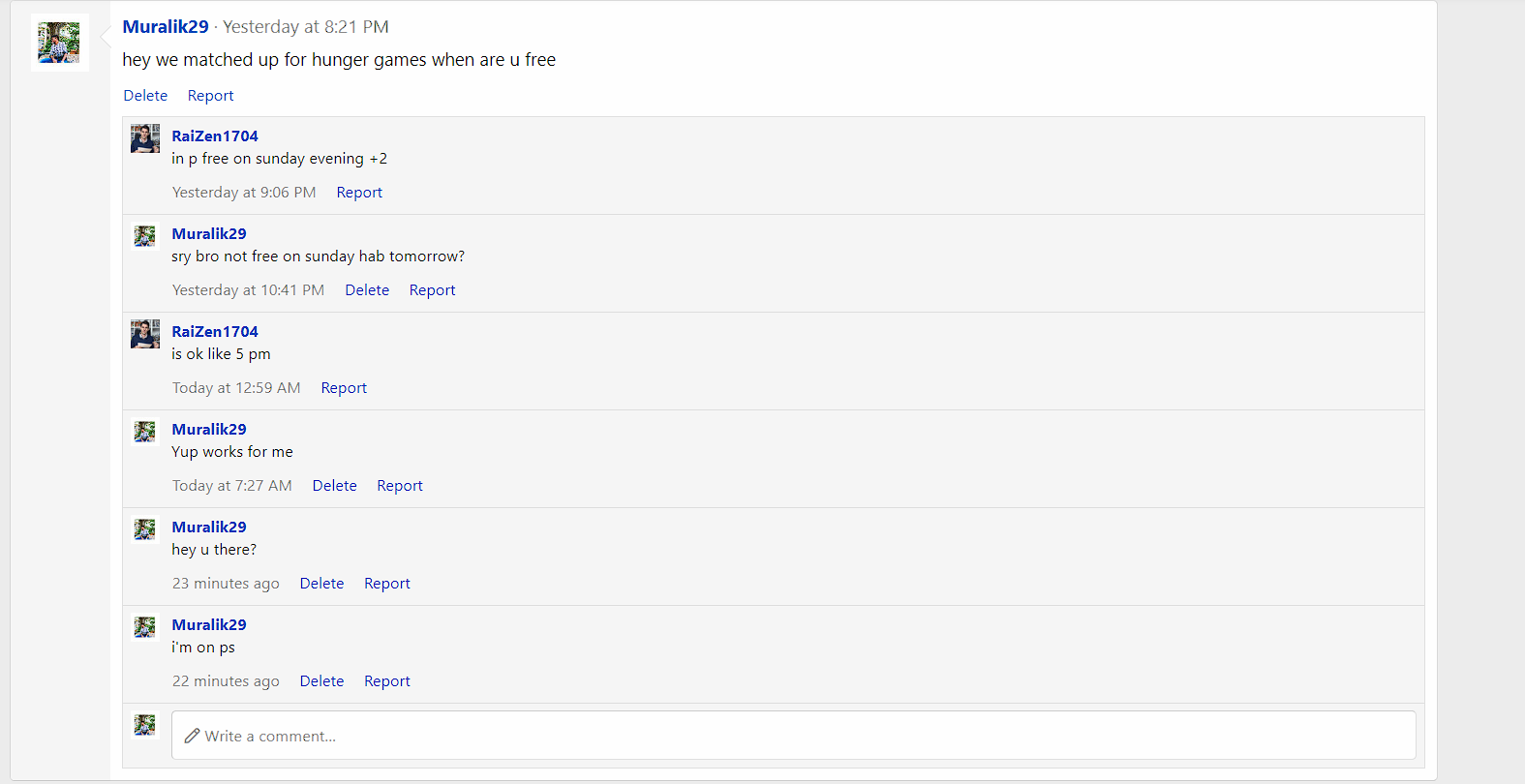This screenshot has height=784, width=1525.
Task: Click the pencil icon in the comment box
Action: pyautogui.click(x=193, y=736)
